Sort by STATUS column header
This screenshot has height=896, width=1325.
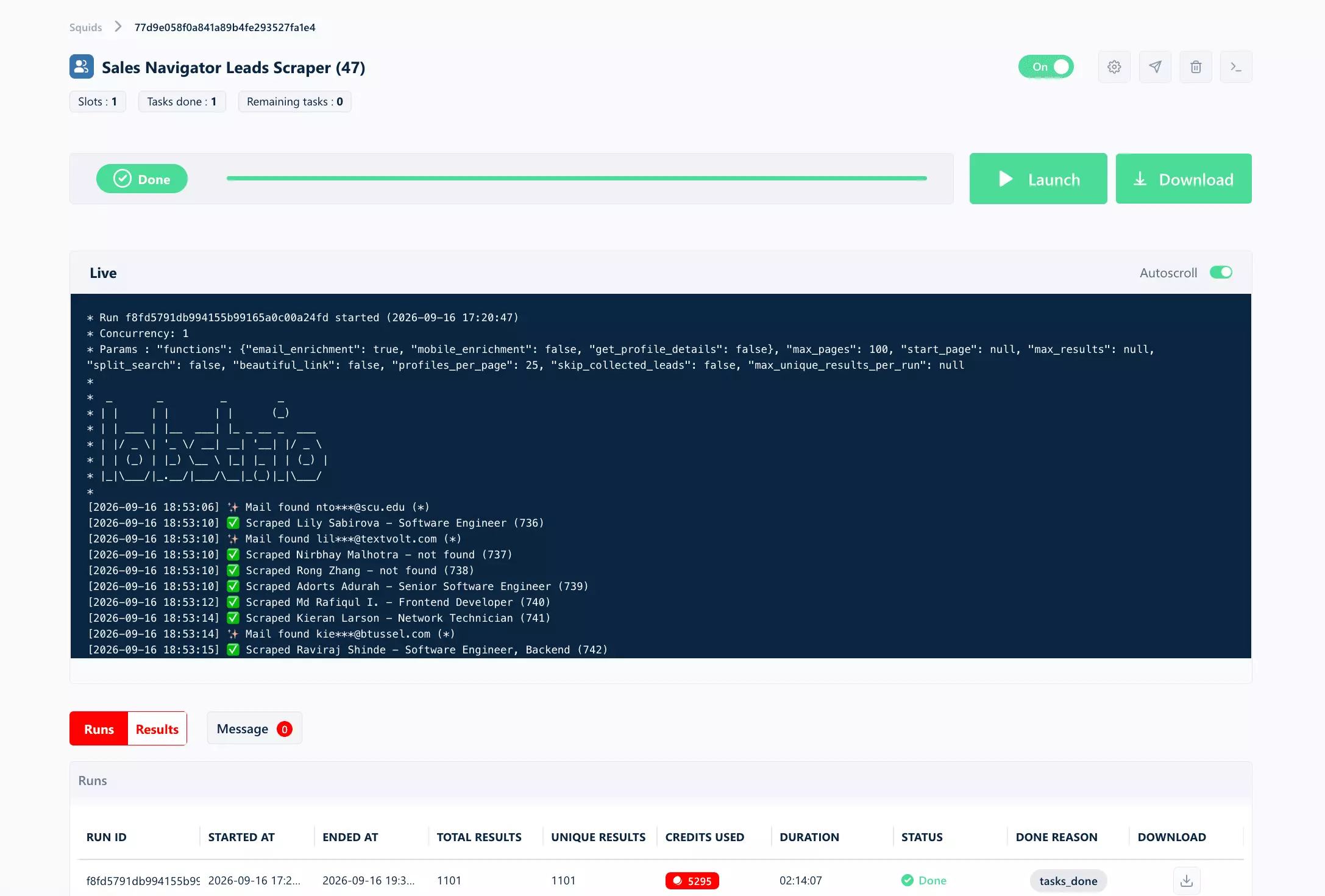tap(922, 837)
